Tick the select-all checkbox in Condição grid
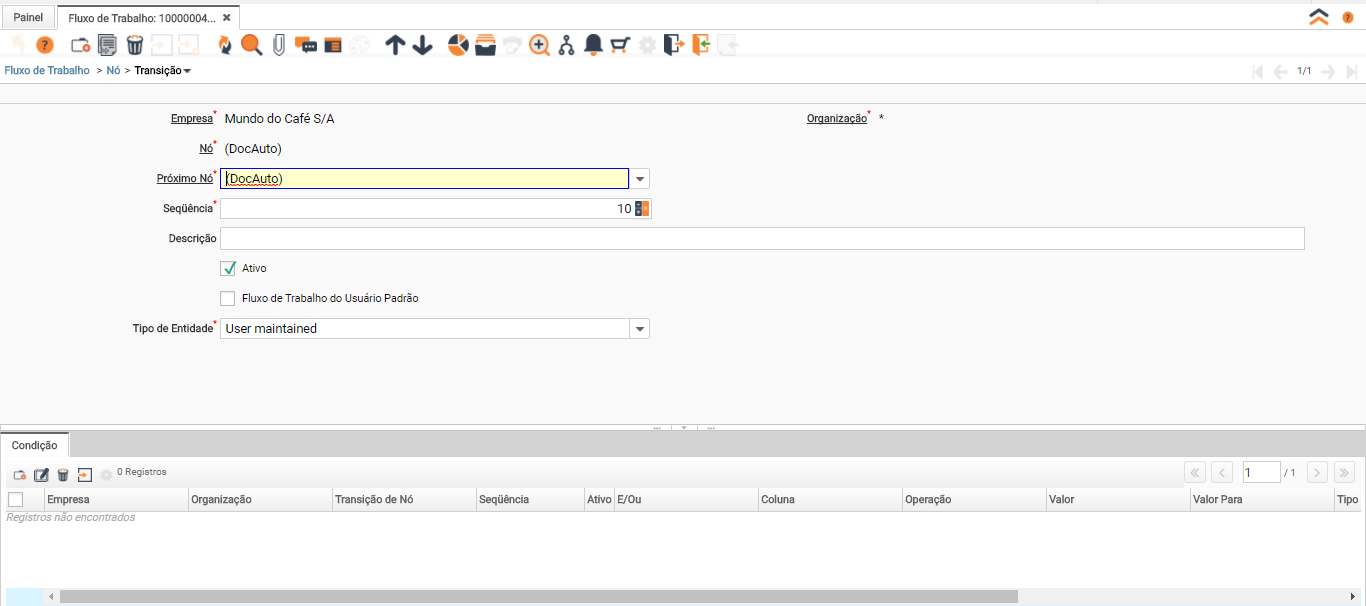Image resolution: width=1366 pixels, height=606 pixels. [x=15, y=499]
